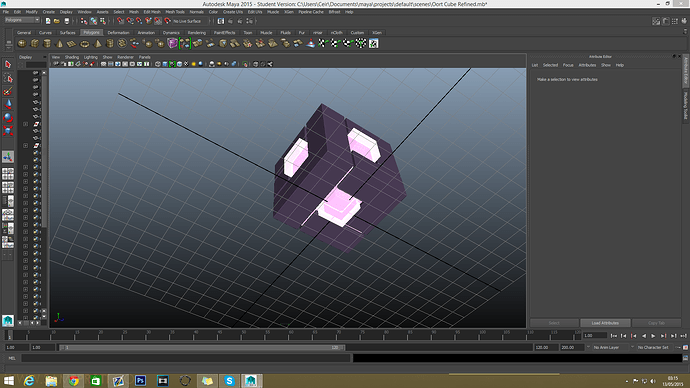Click the open scene folder icon
This screenshot has width=690, height=388.
click(x=57, y=21)
